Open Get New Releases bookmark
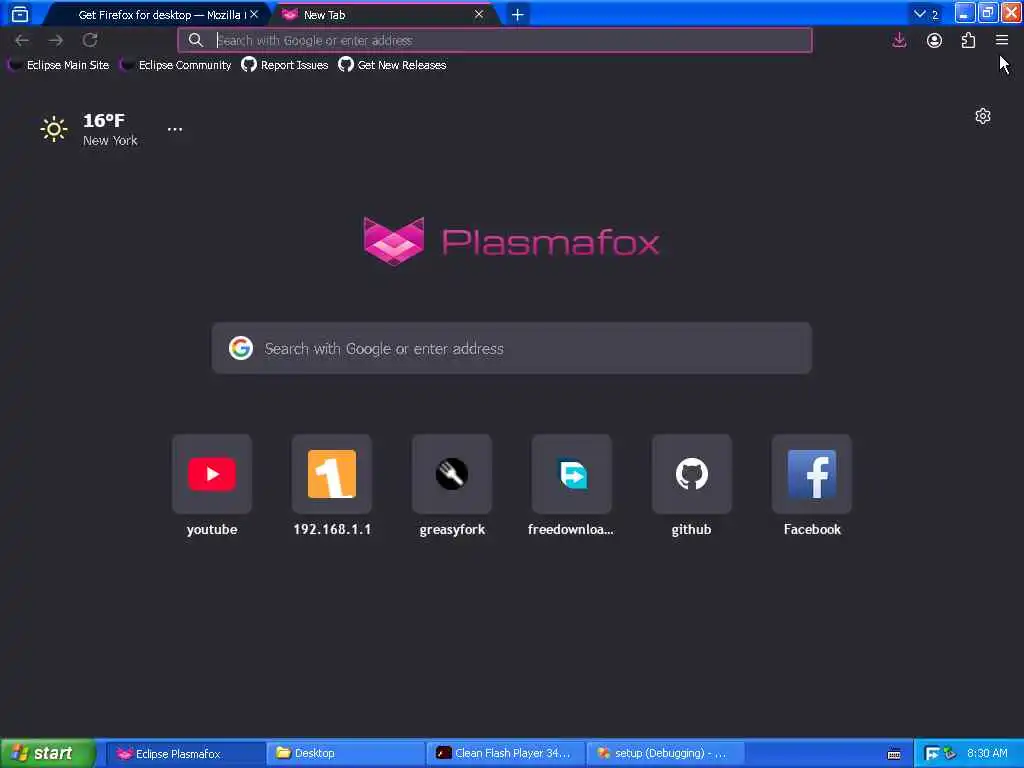Image resolution: width=1024 pixels, height=768 pixels. tap(392, 65)
